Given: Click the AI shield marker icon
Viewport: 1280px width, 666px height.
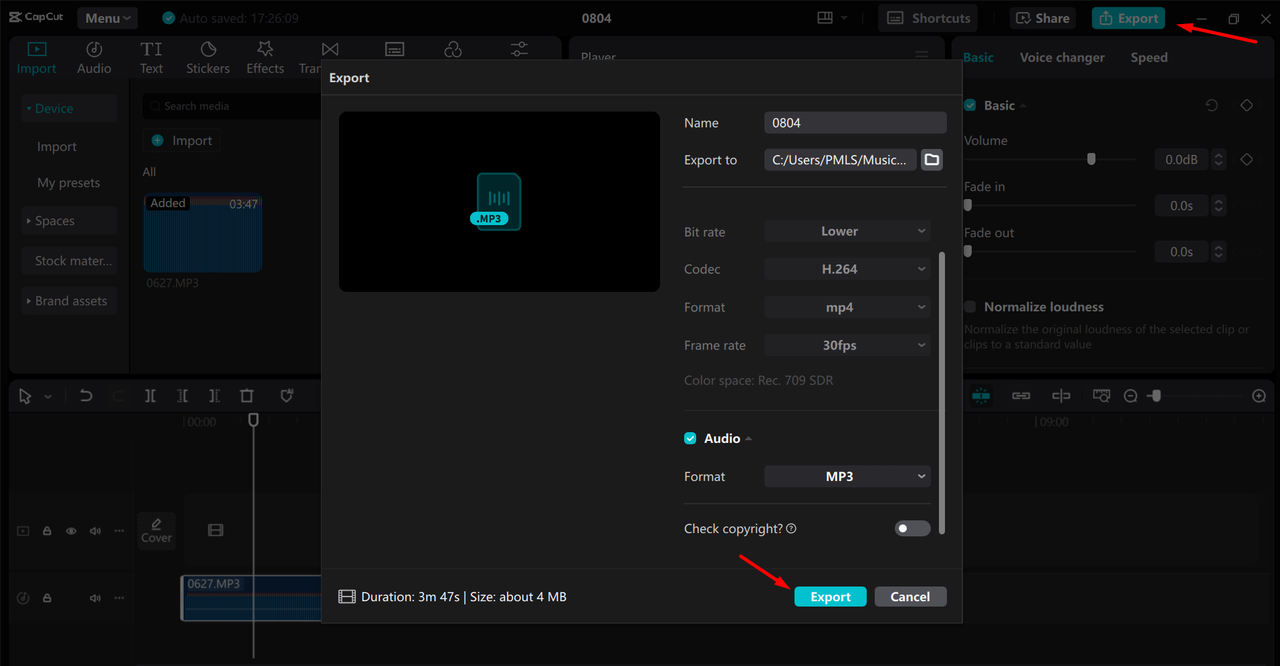Looking at the screenshot, I should click(x=287, y=396).
